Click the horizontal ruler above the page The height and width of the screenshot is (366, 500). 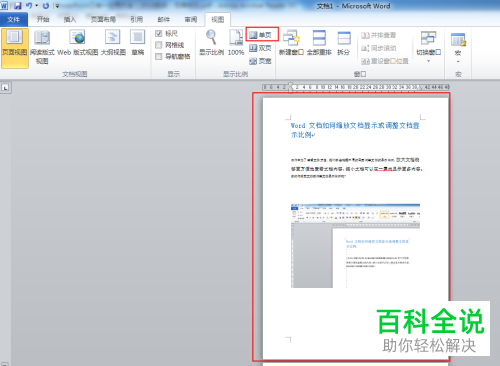point(356,87)
